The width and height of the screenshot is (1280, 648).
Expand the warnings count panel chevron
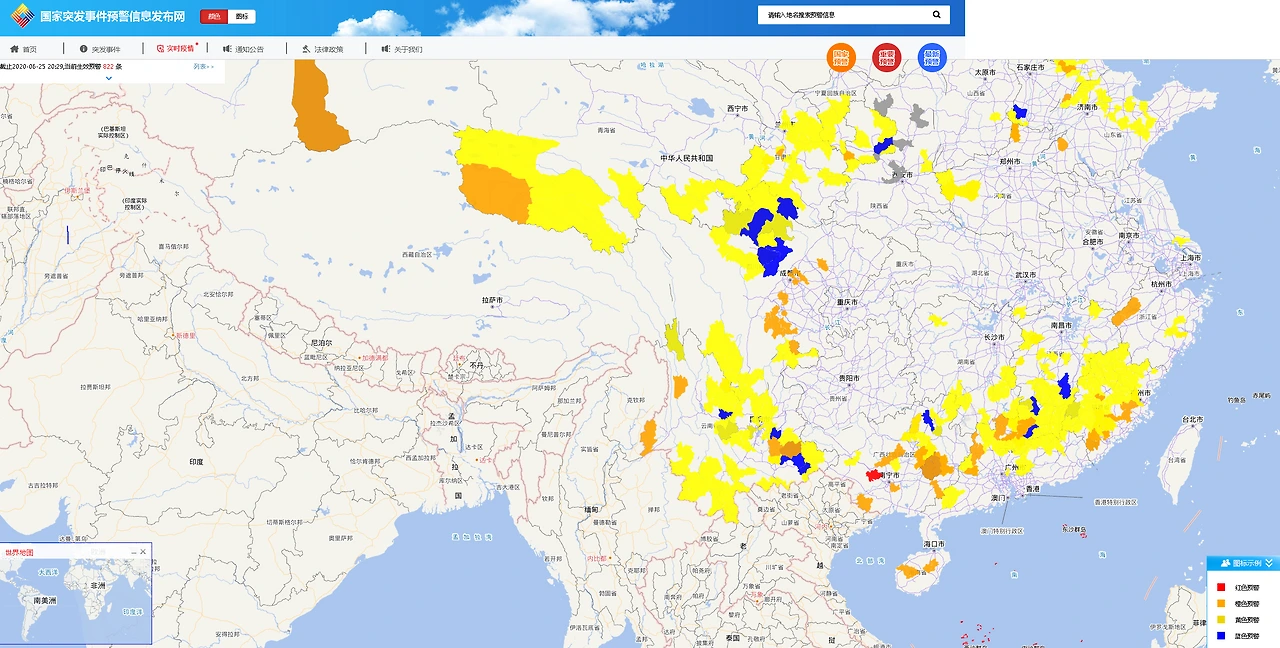(x=109, y=77)
